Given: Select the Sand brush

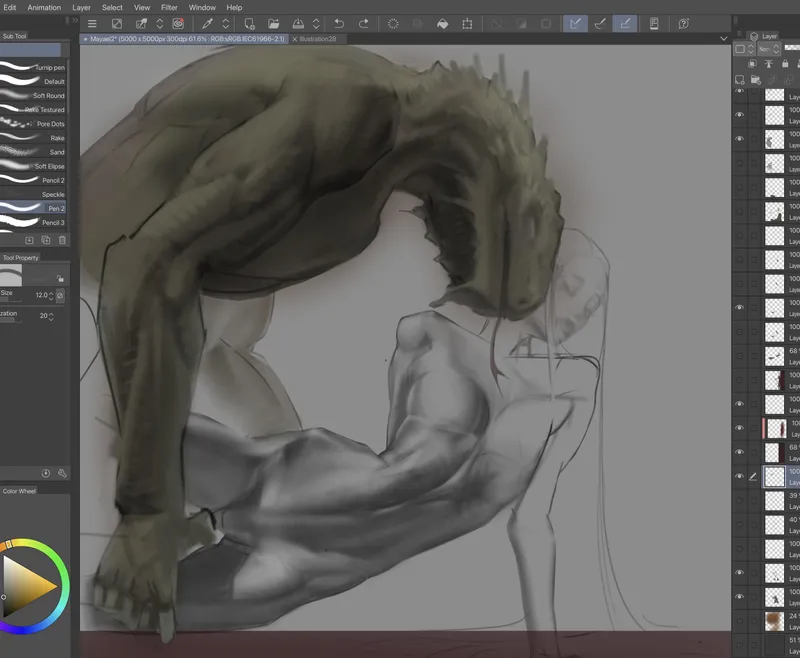Looking at the screenshot, I should coord(33,152).
